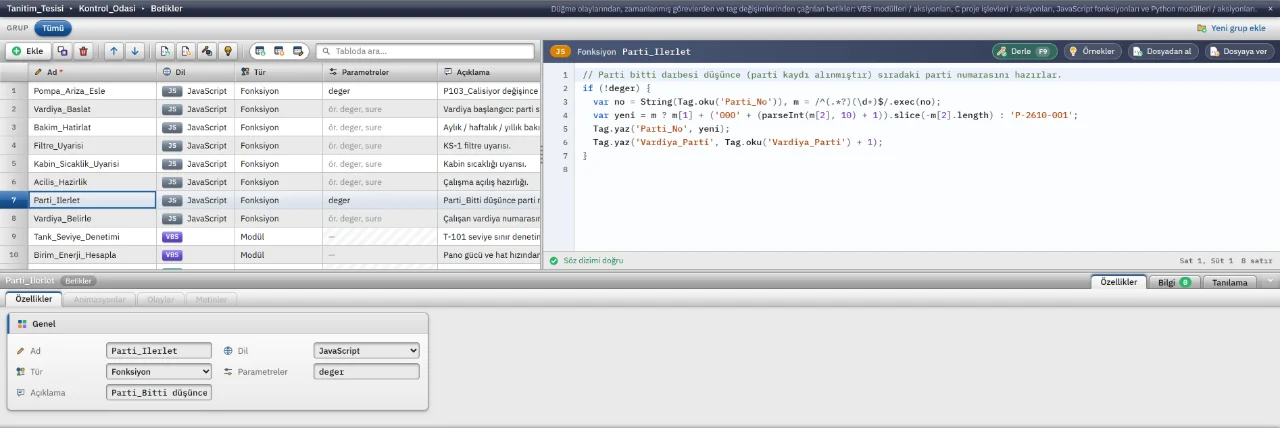Viewport: 1280px width, 428px height.
Task: Click the Parti_Ilerlet name cell
Action: (x=92, y=200)
